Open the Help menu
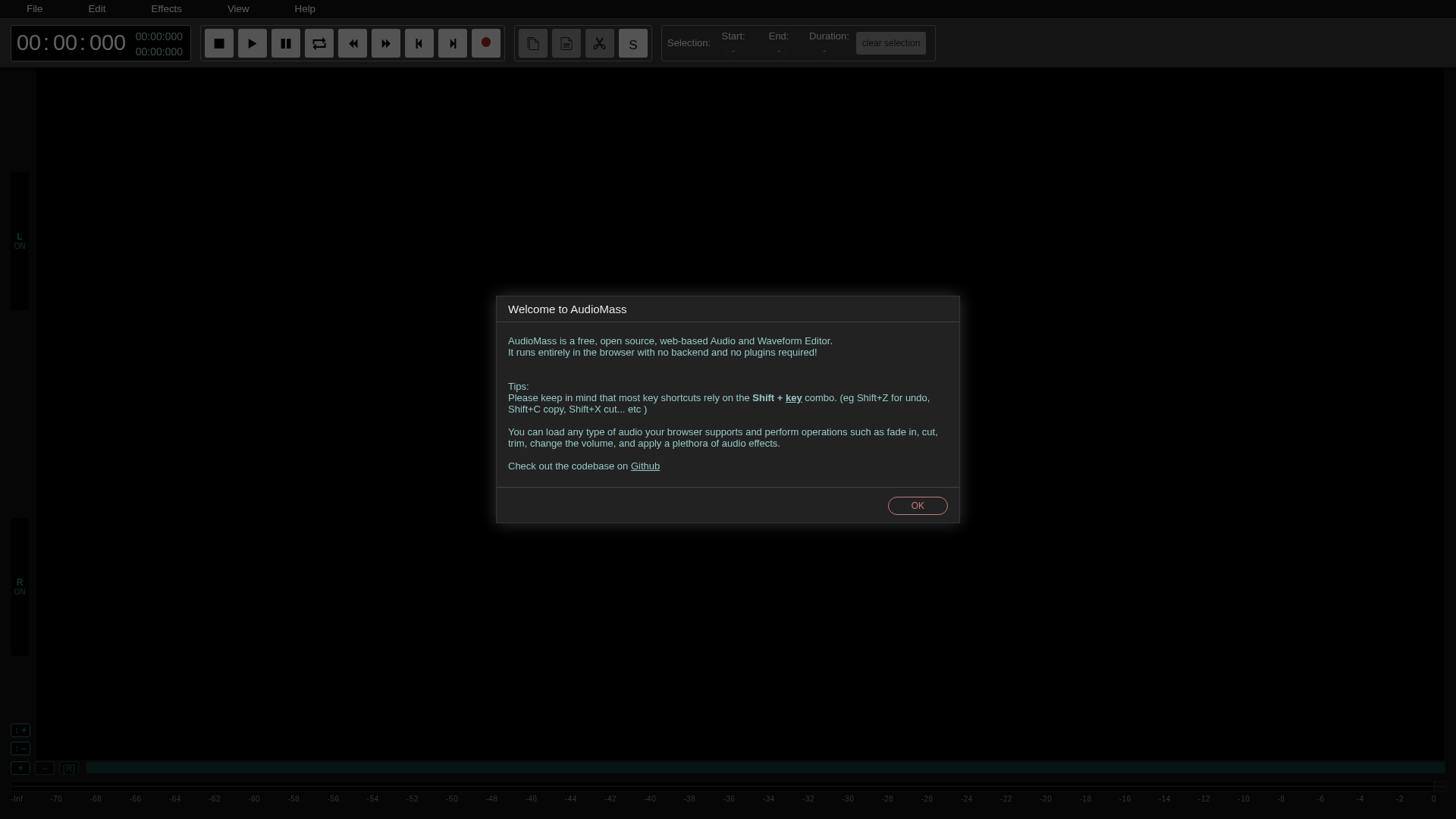 (305, 8)
